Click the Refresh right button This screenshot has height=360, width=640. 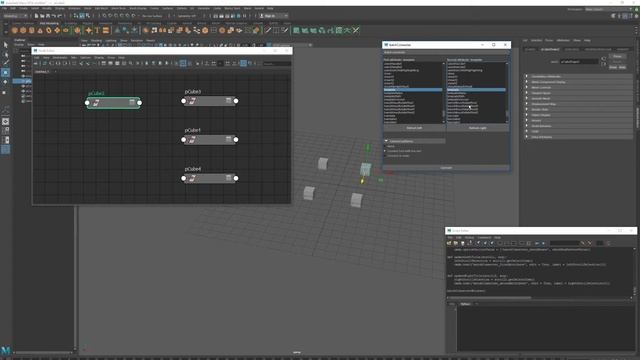(478, 128)
